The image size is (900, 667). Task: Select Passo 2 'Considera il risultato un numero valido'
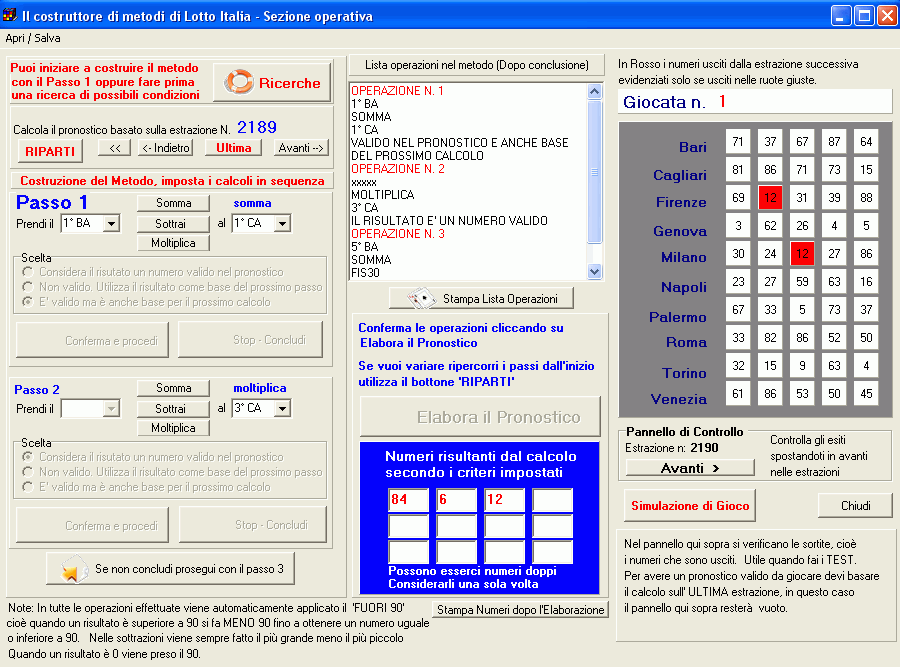[x=28, y=457]
